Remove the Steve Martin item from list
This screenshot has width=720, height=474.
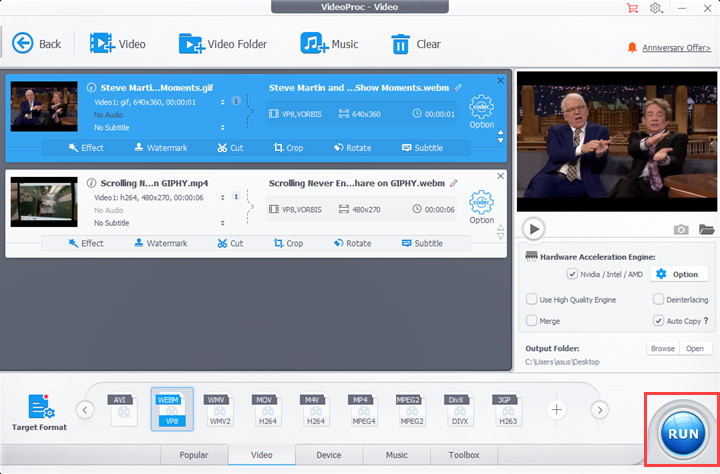[501, 80]
